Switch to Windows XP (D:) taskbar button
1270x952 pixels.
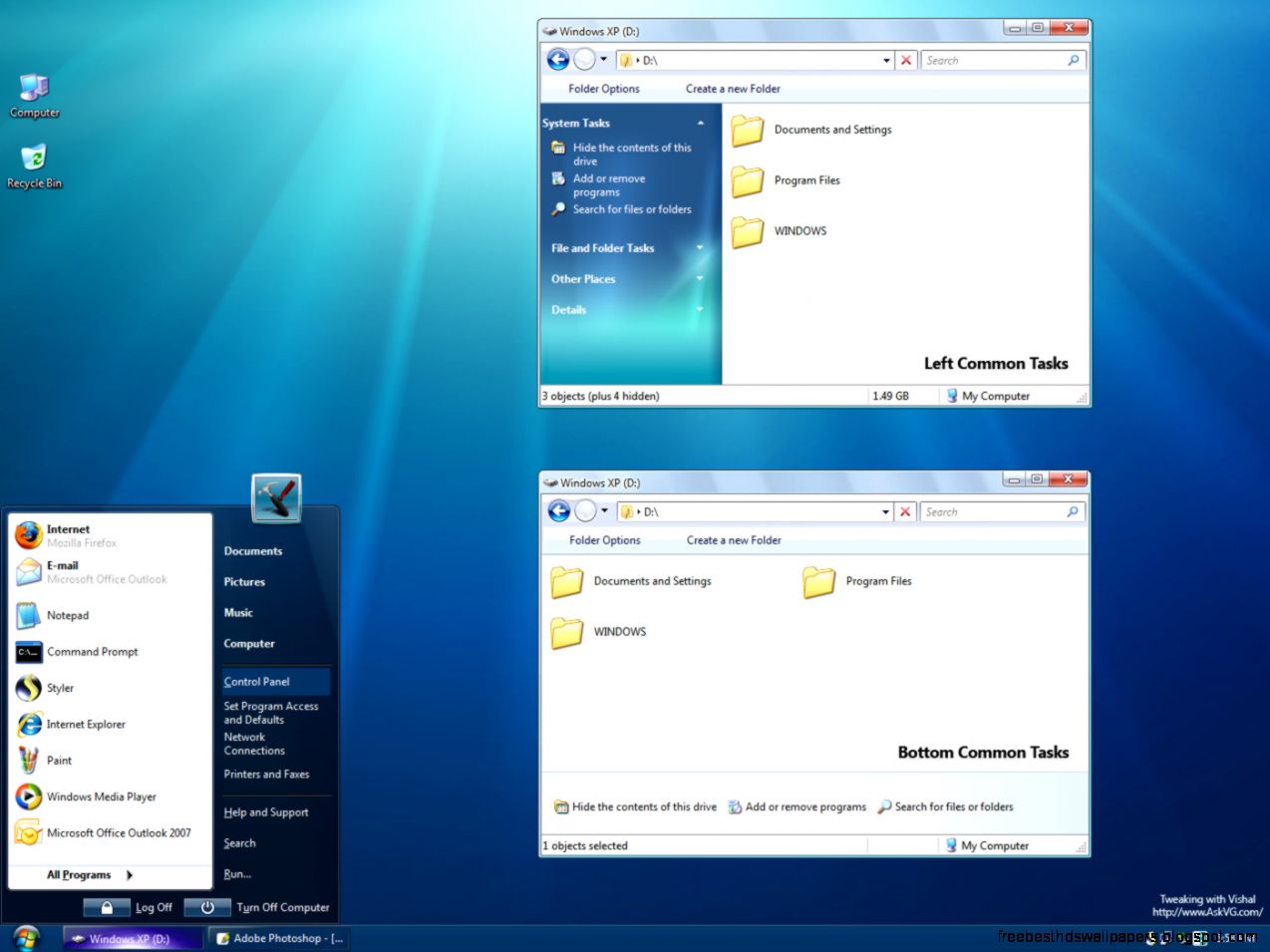[134, 939]
